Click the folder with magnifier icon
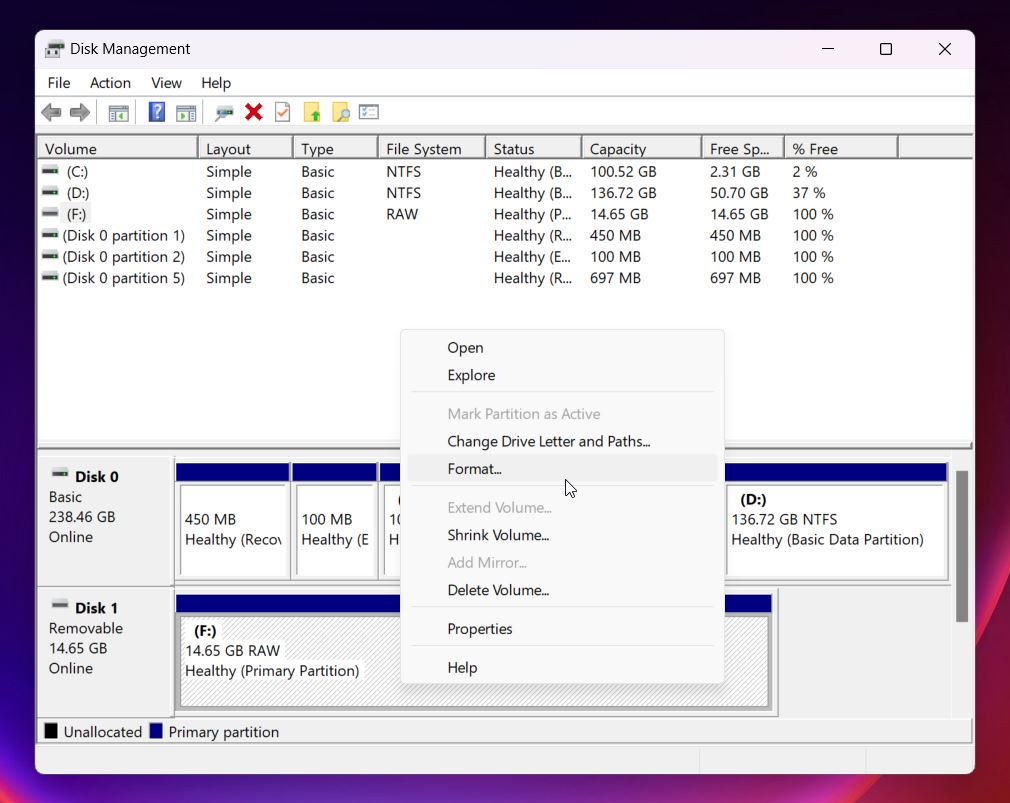The width and height of the screenshot is (1010, 803). [x=341, y=112]
